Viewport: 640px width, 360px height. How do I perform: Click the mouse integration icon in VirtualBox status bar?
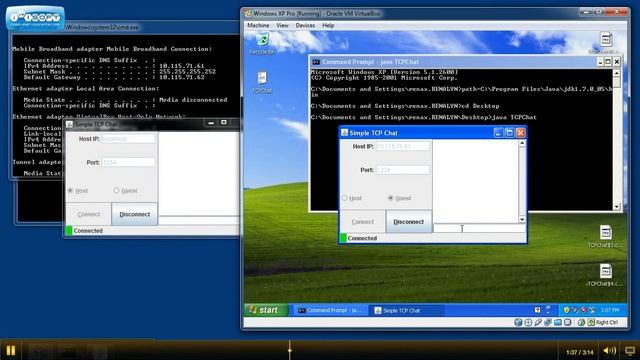pos(582,322)
